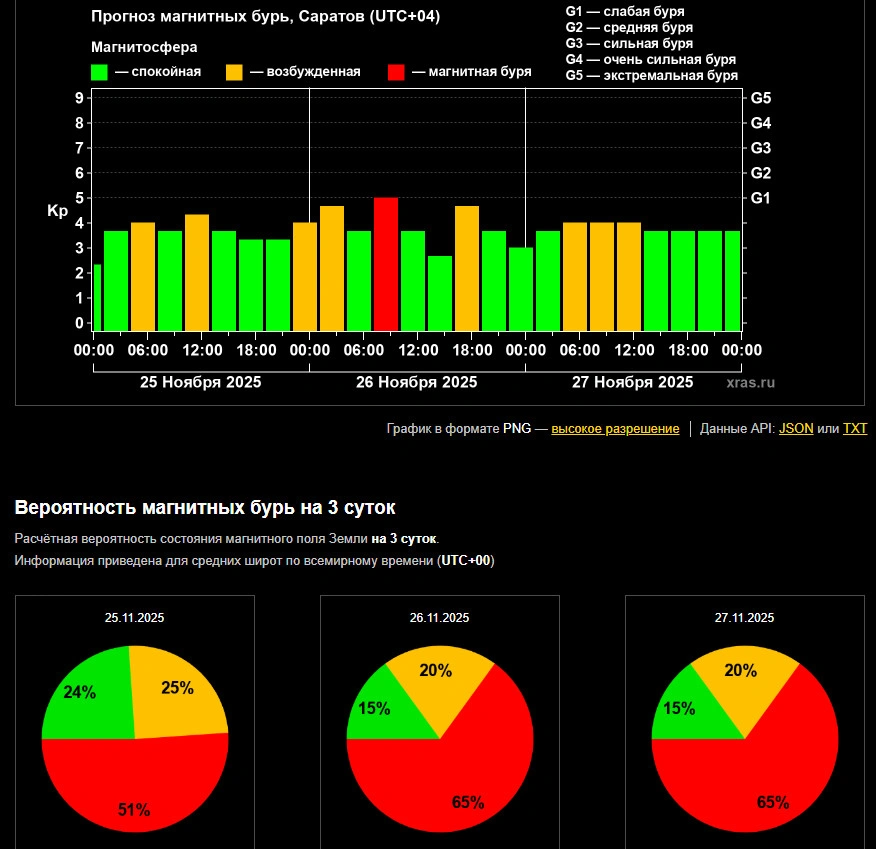Click the yellow 20% slice for 27.11.2025
The height and width of the screenshot is (849, 876).
click(742, 675)
